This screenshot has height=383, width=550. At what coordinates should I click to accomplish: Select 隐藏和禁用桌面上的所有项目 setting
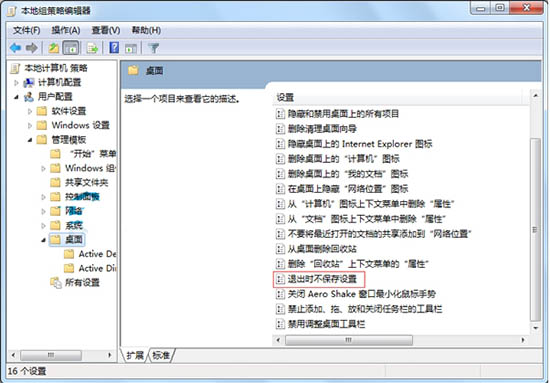click(x=343, y=114)
